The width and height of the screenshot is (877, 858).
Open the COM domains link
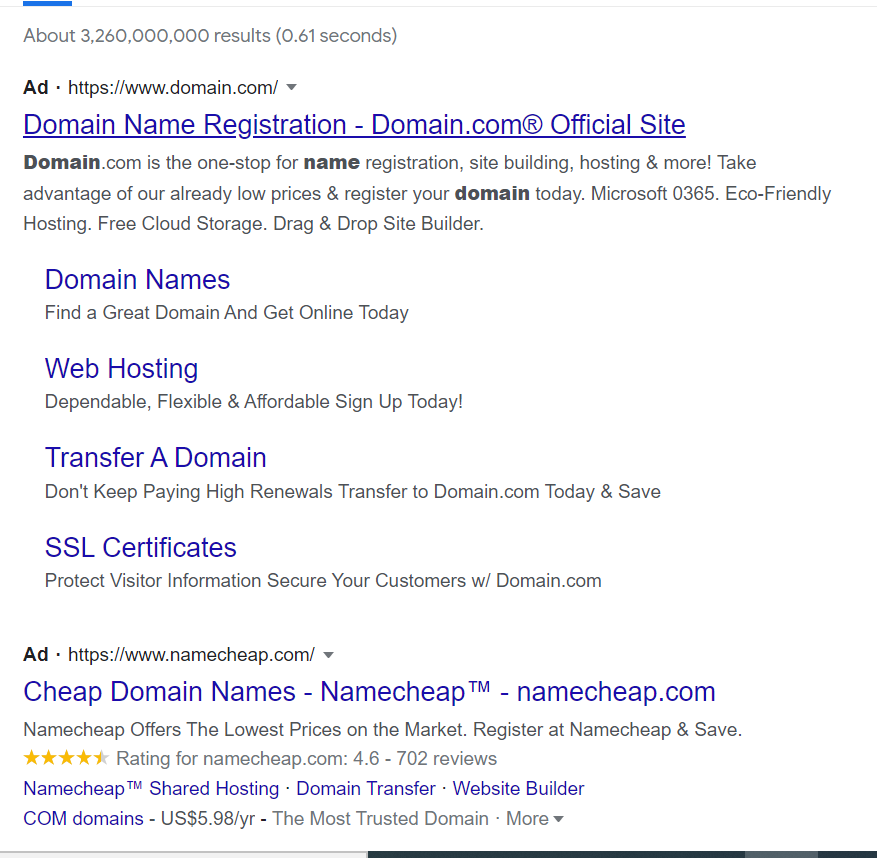click(83, 819)
